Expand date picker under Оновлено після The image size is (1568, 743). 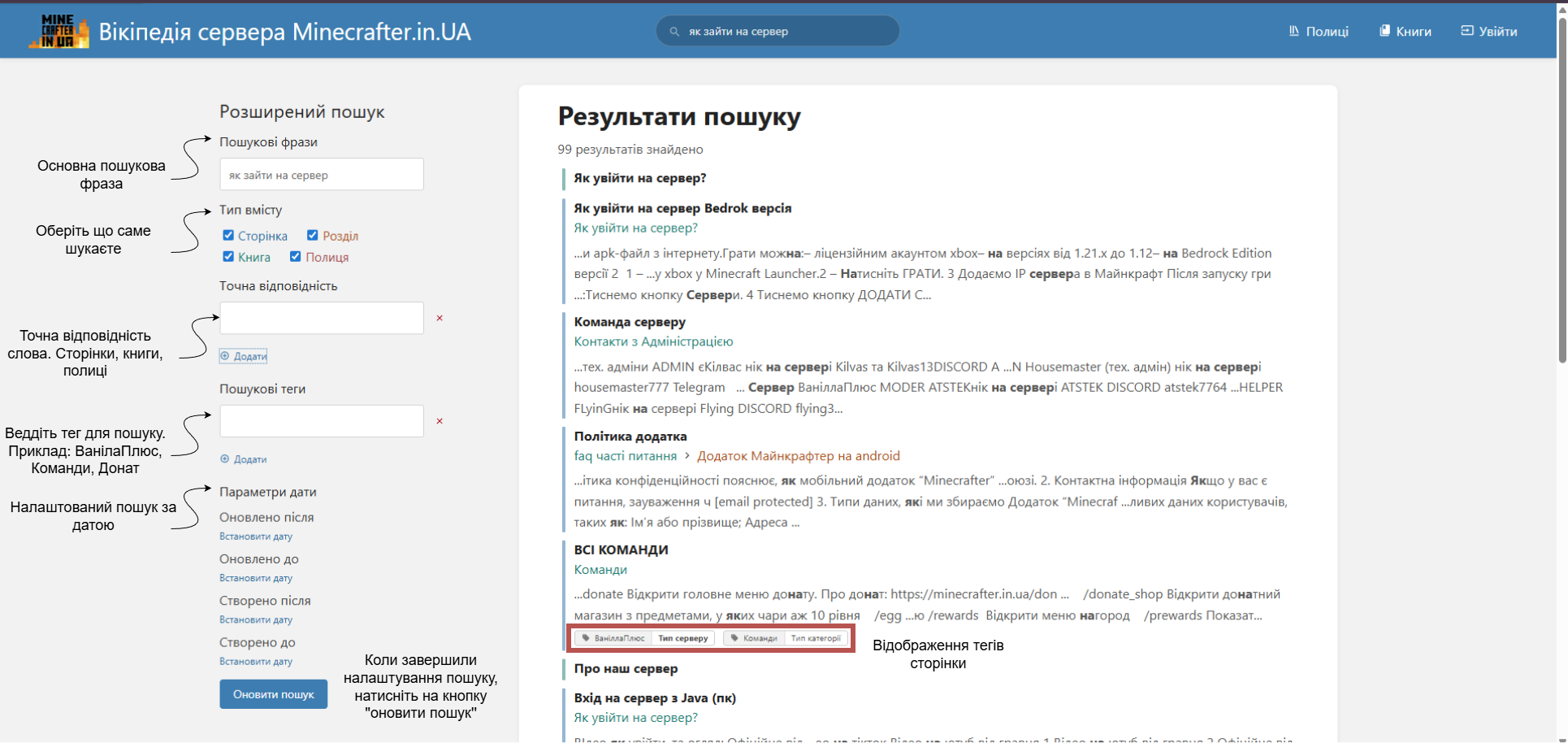pyautogui.click(x=256, y=537)
